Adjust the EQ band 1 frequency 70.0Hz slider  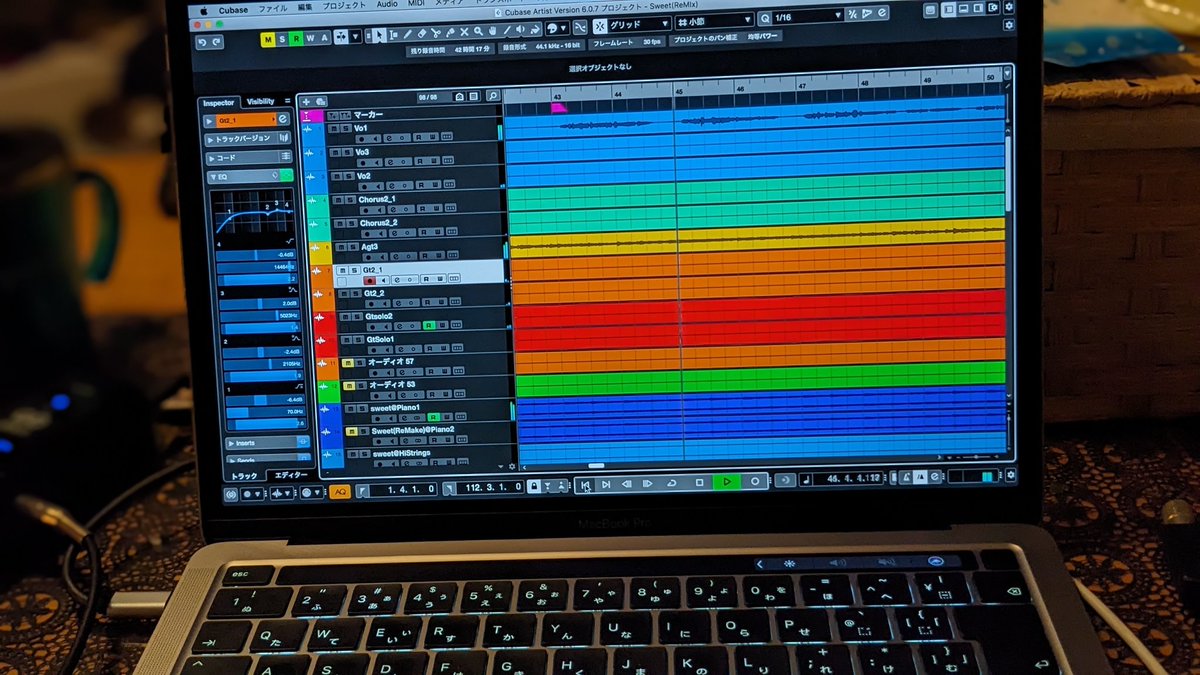[266, 412]
